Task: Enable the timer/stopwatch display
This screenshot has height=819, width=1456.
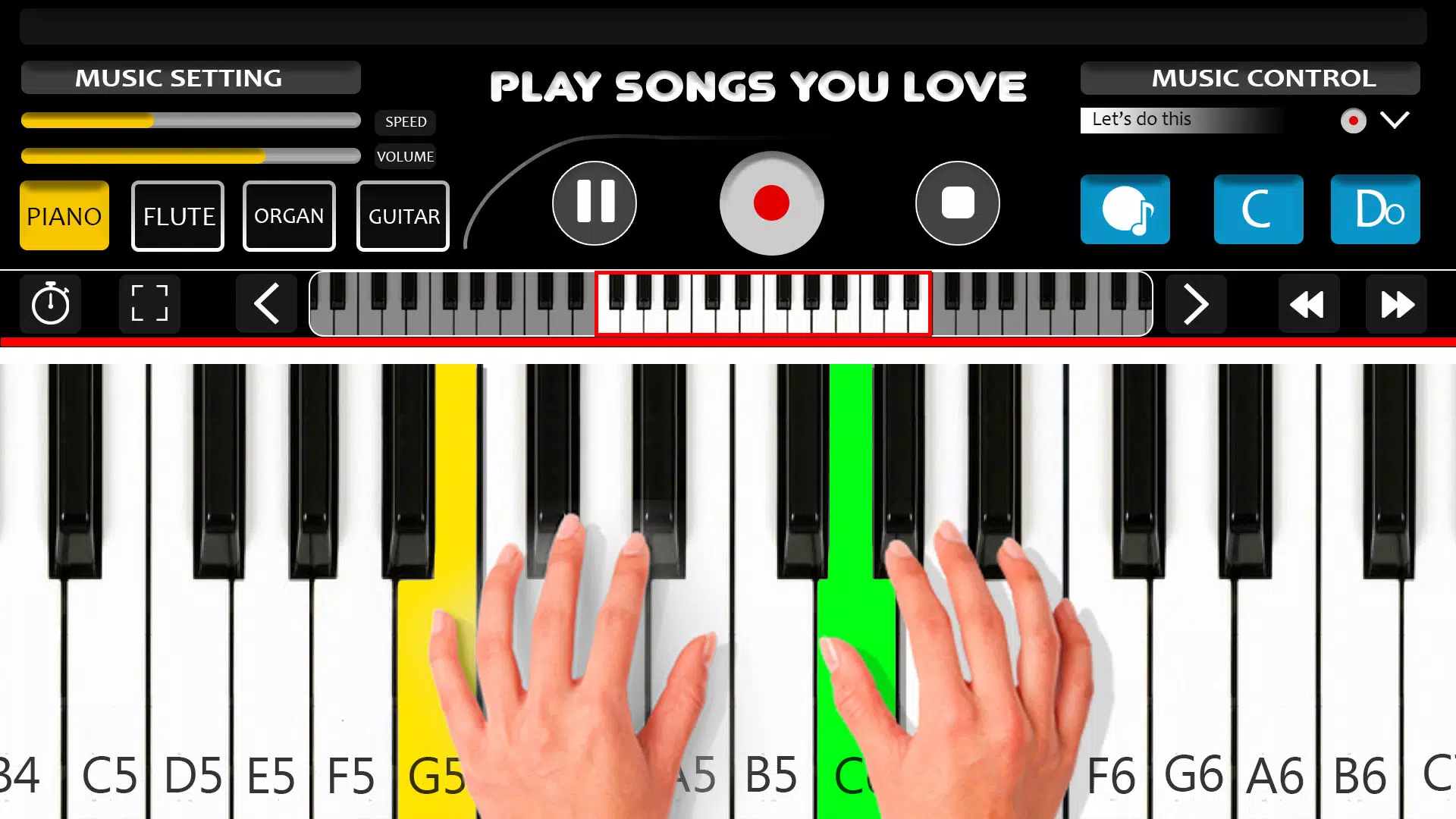Action: (x=50, y=303)
